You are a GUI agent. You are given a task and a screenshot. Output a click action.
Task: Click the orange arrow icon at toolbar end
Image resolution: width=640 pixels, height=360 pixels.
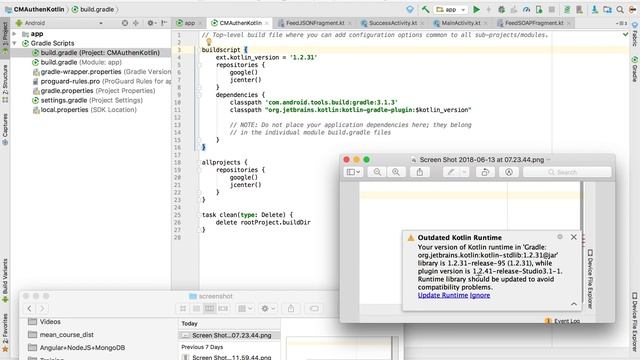click(633, 9)
